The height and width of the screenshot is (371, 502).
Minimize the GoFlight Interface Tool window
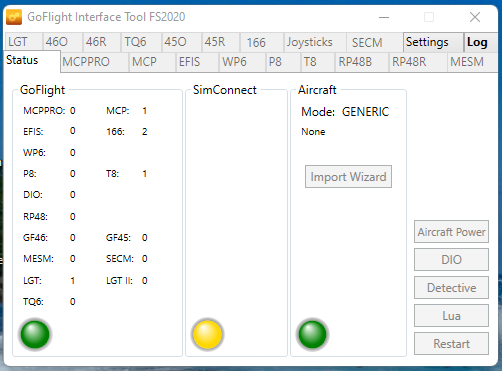point(384,17)
